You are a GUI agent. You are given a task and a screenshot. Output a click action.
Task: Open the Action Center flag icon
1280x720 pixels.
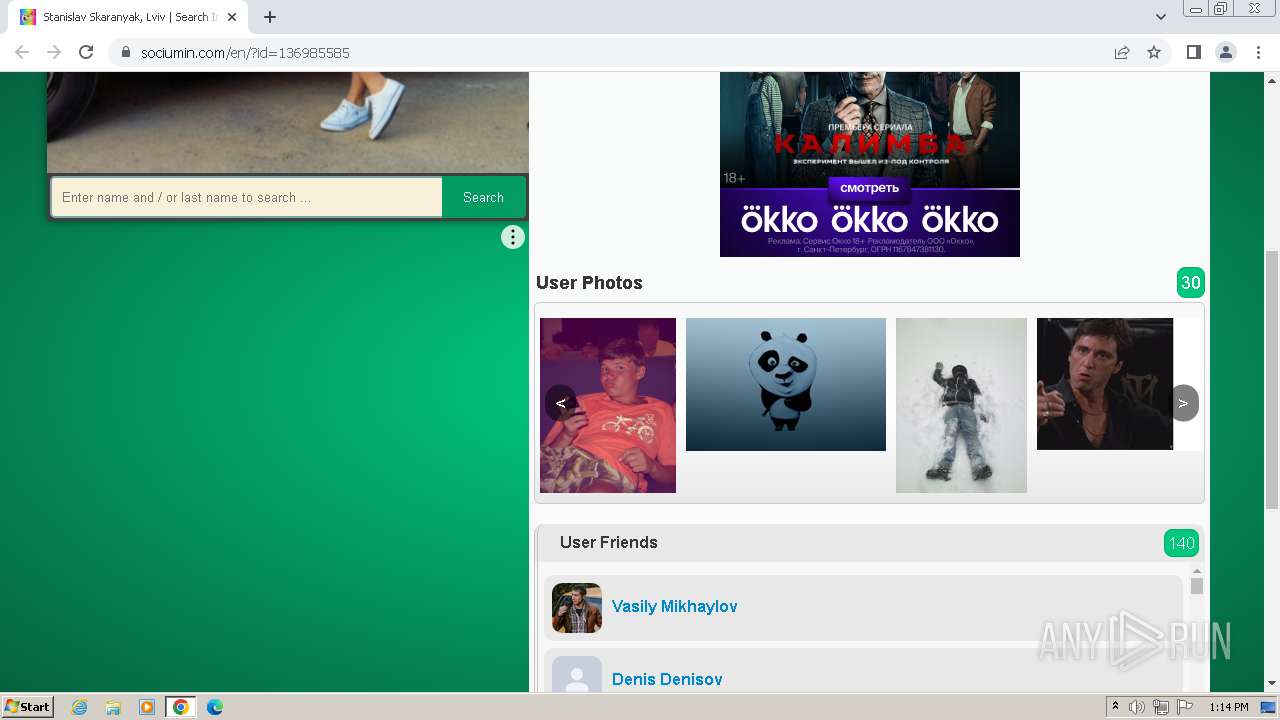tap(1185, 707)
